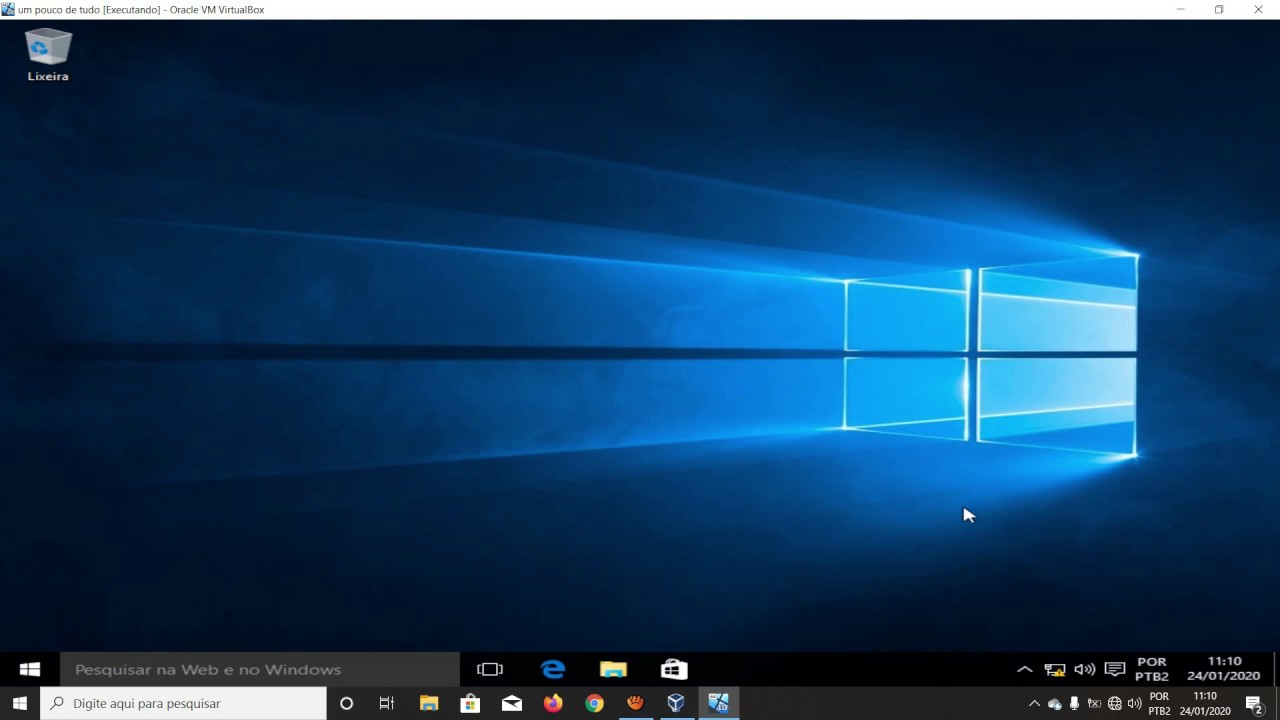
Task: Expand hidden icons in the host system tray
Action: (1034, 703)
